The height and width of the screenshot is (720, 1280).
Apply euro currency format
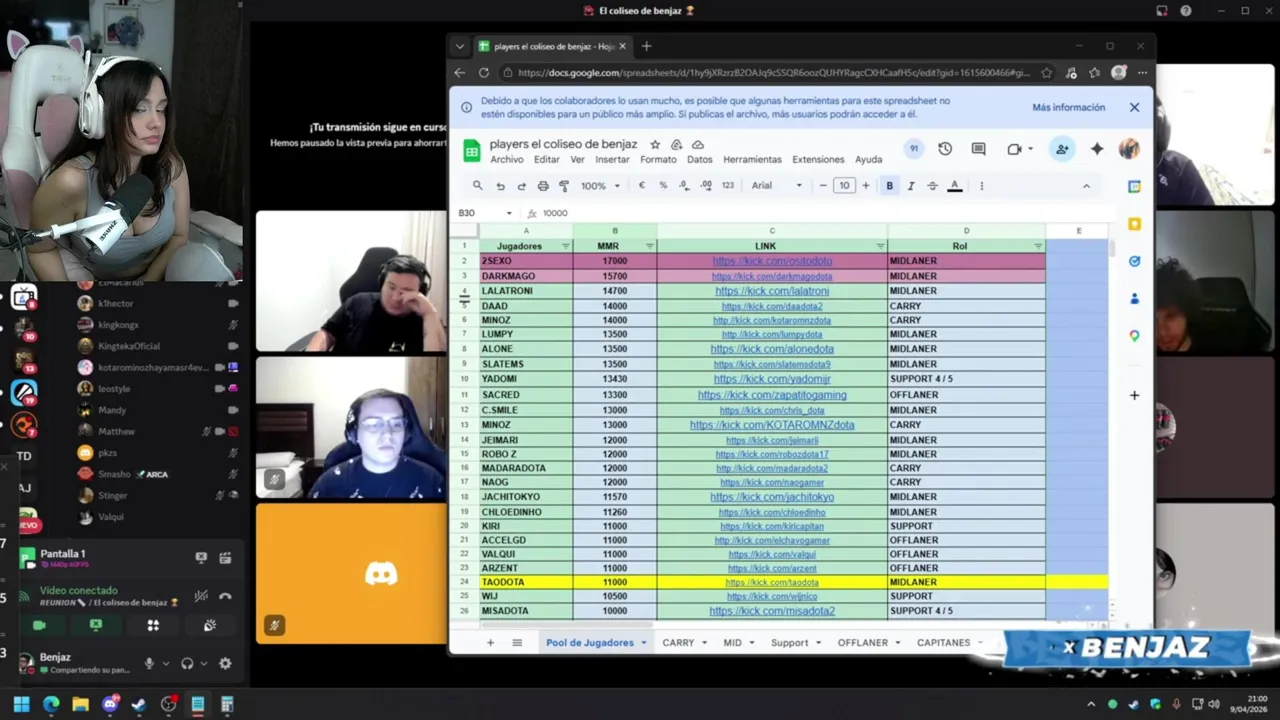pos(641,186)
